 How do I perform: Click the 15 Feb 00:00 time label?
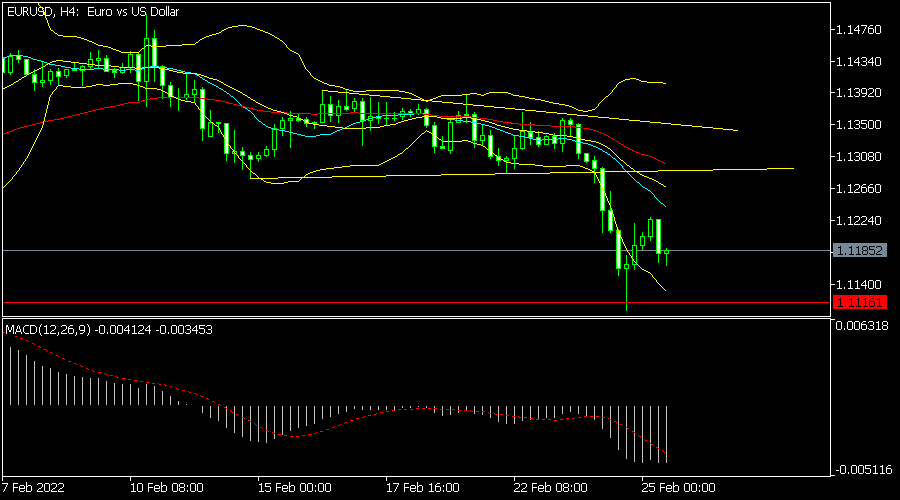[294, 488]
